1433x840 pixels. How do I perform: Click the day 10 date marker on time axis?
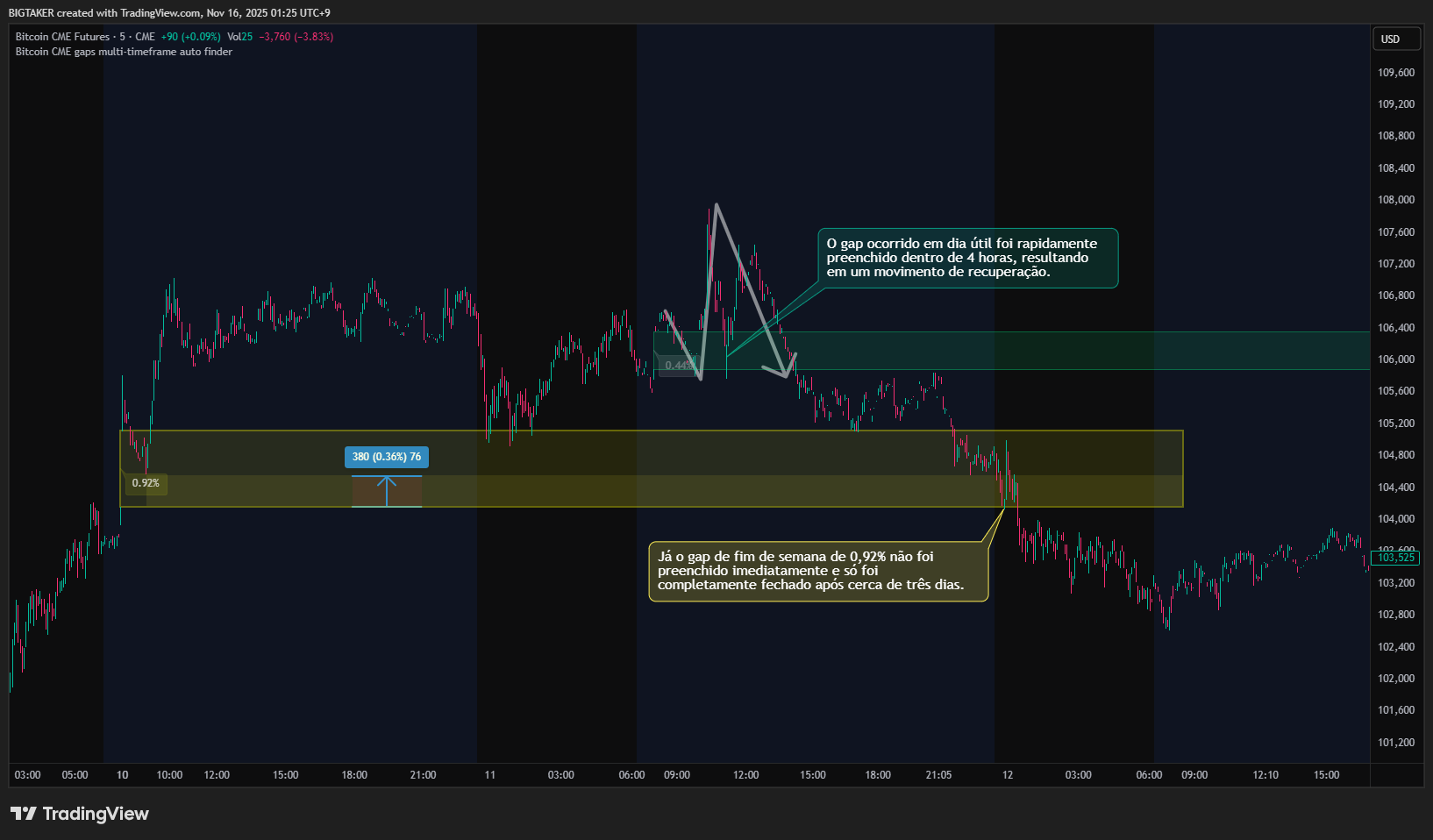[x=122, y=775]
